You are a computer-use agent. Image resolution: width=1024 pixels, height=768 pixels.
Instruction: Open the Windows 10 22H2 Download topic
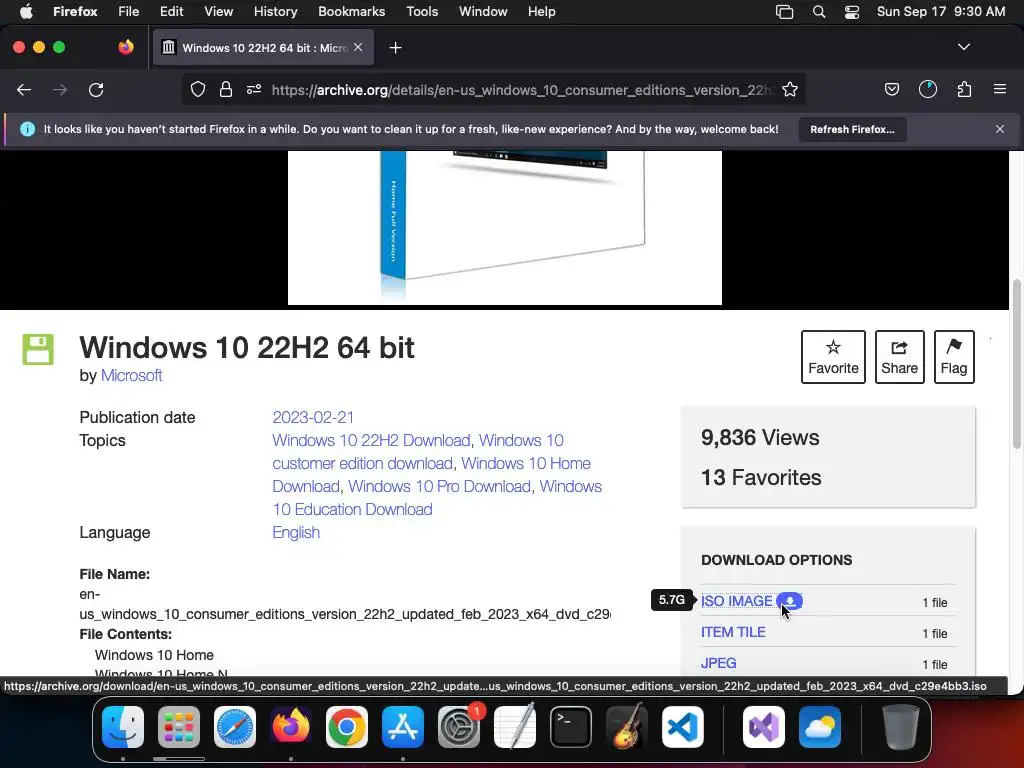371,440
